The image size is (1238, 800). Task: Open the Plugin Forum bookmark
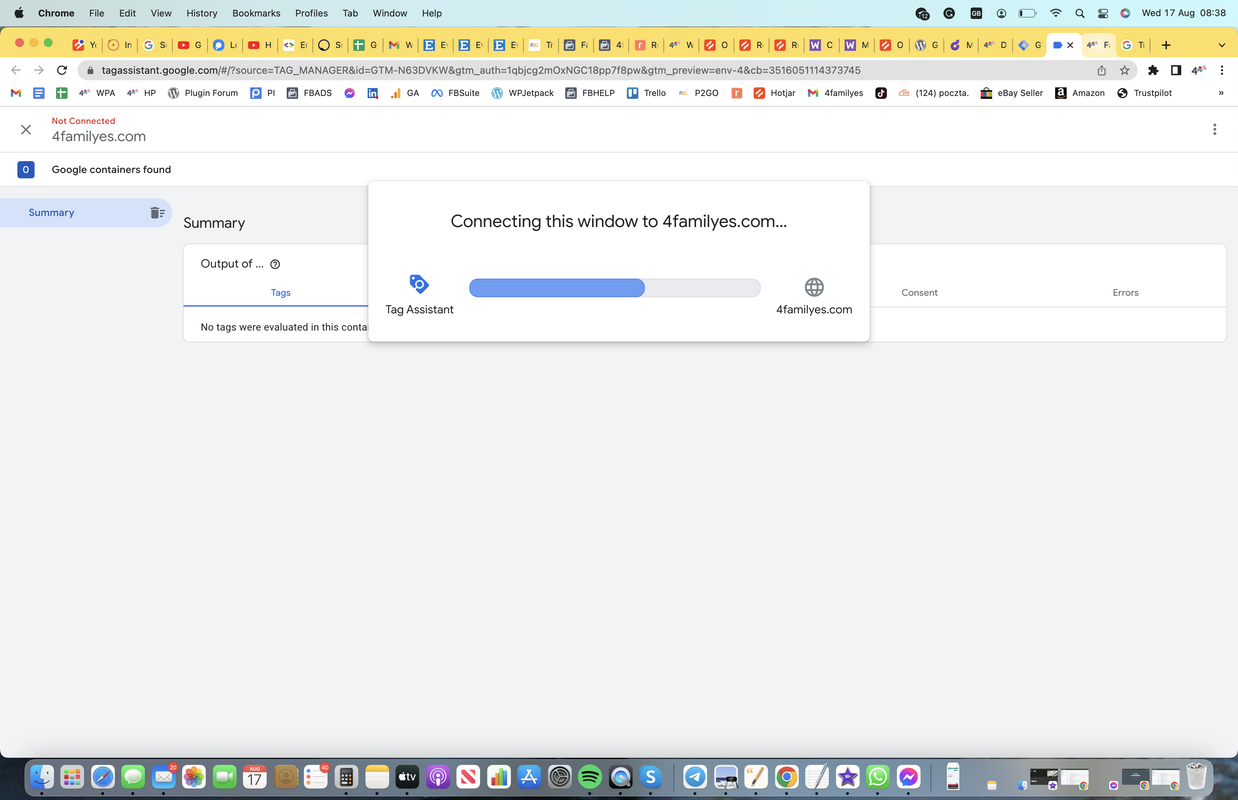coord(202,93)
